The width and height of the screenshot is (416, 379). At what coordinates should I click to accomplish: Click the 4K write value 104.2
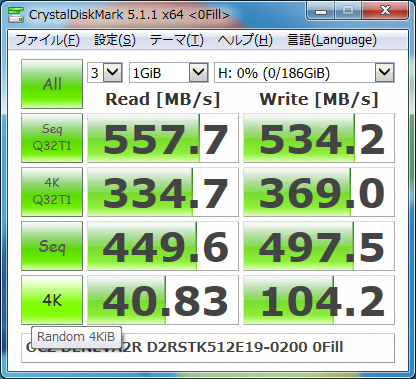pos(319,300)
